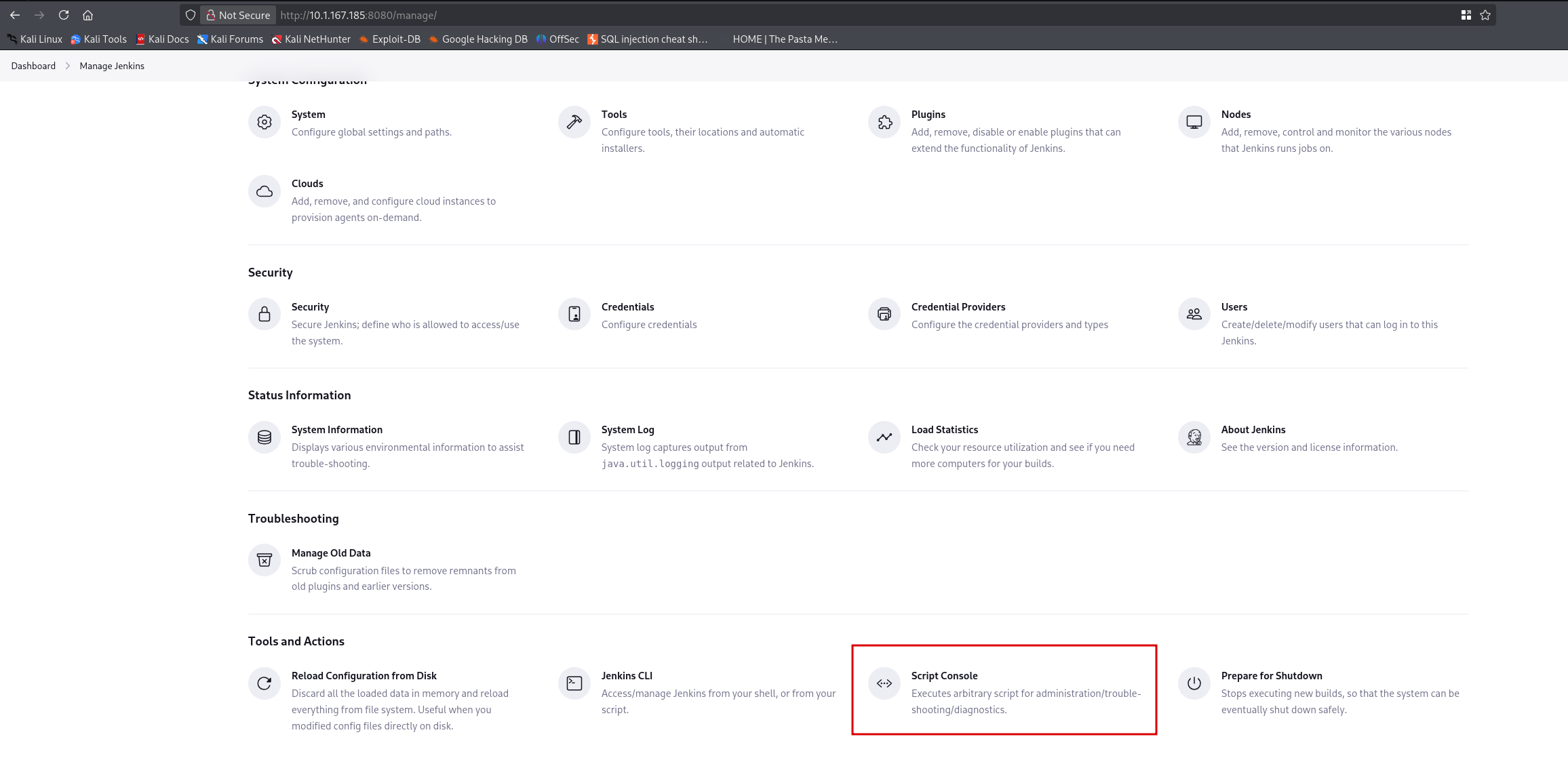Open the Jenkins CLI link

627,676
